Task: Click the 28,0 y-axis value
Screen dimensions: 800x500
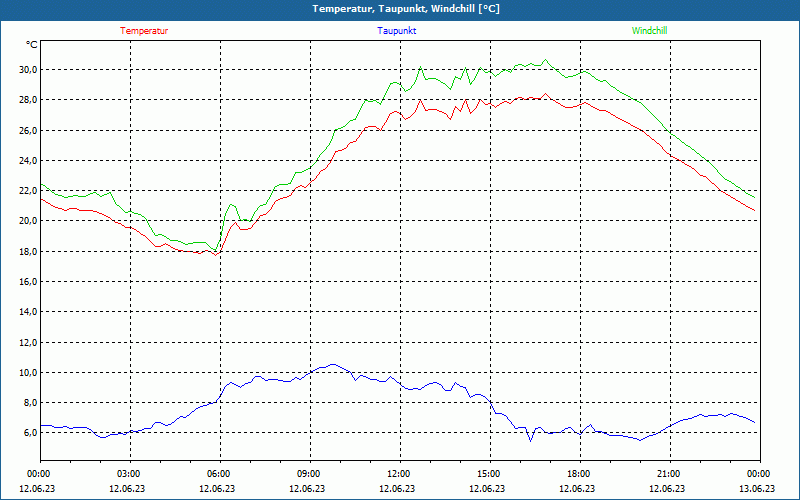Action: [x=29, y=99]
